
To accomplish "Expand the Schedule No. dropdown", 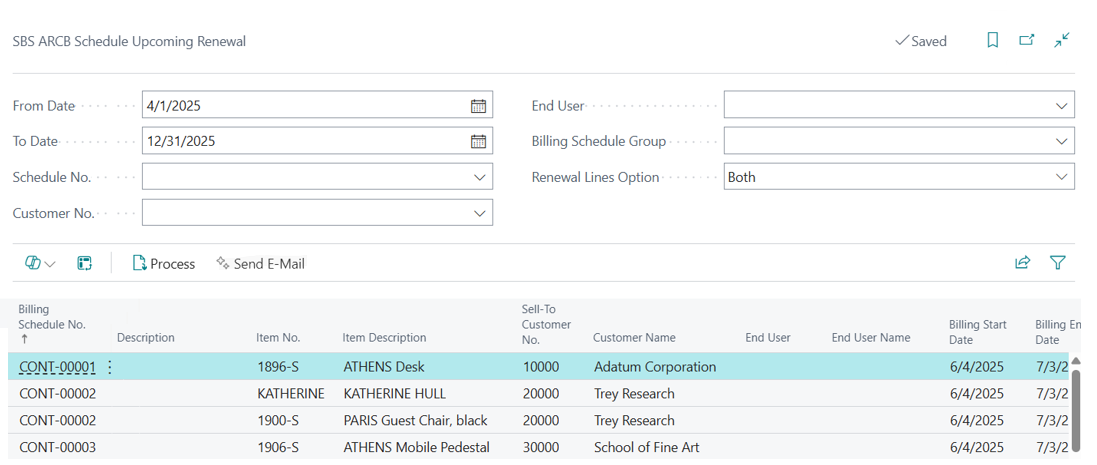I will click(479, 177).
